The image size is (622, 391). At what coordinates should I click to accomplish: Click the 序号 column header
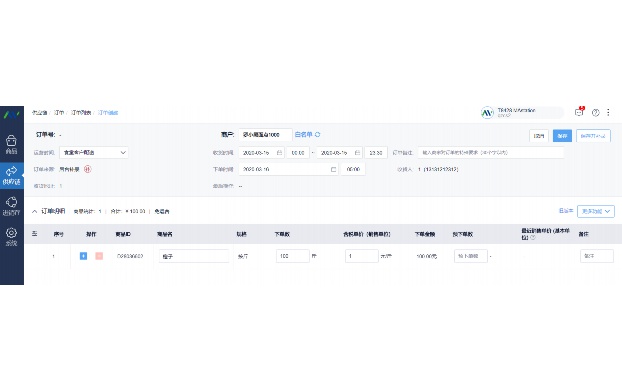58,234
